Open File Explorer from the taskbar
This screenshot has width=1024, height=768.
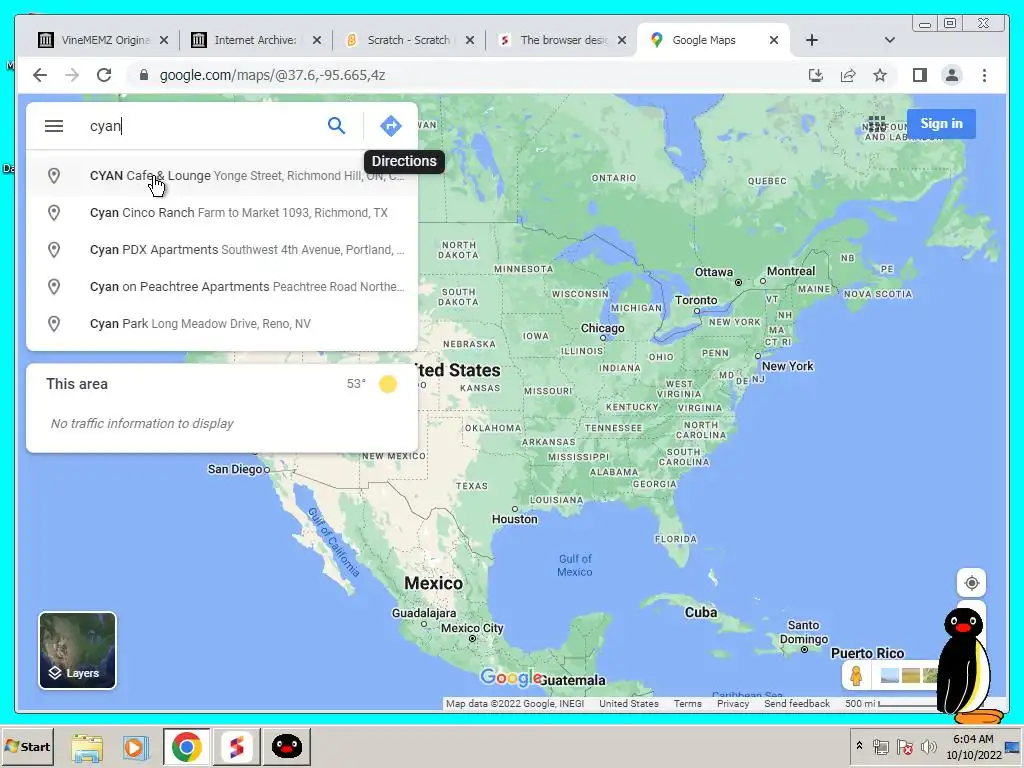click(87, 746)
